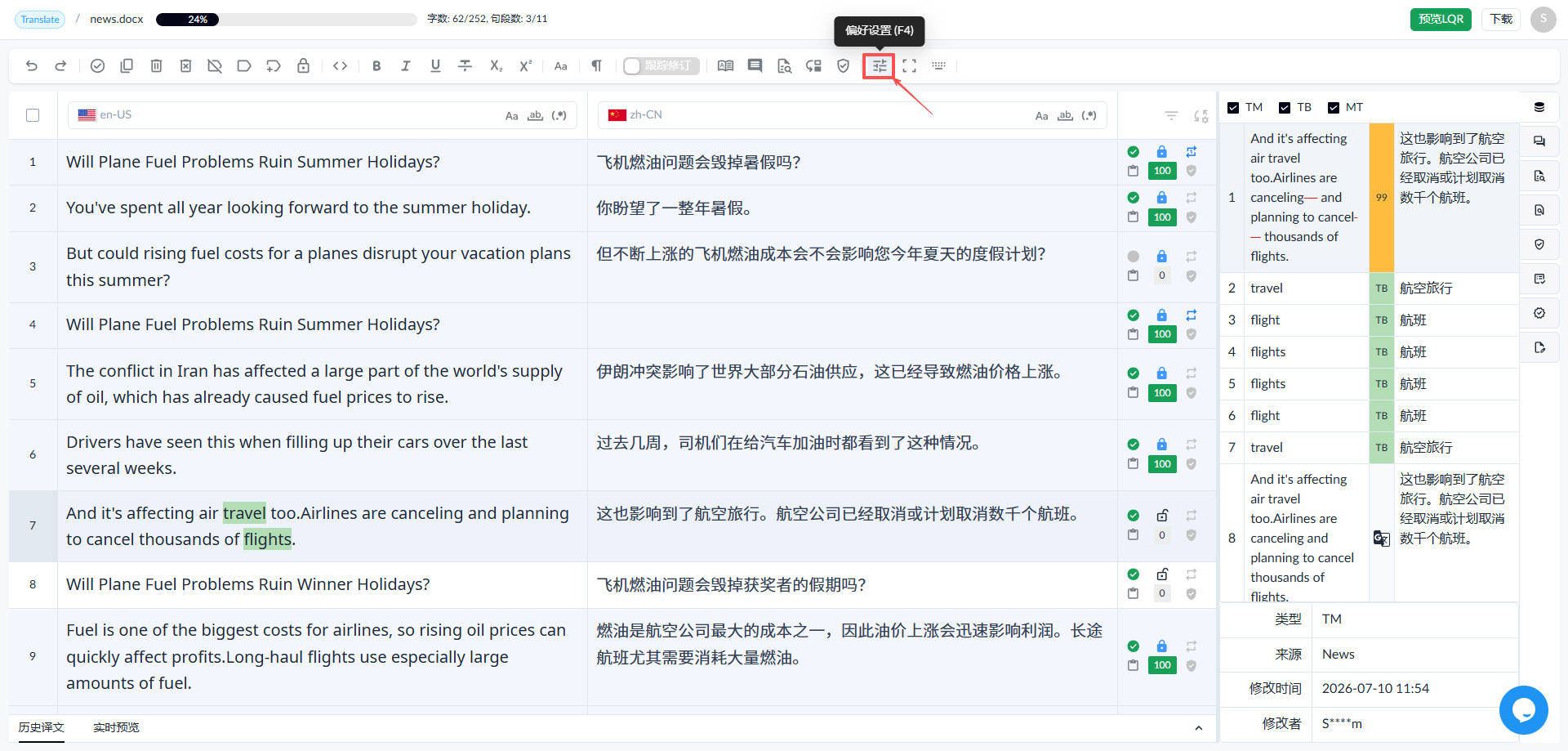This screenshot has height=751, width=1568.
Task: Confirm segment with the circled checkmark icon
Action: click(97, 66)
